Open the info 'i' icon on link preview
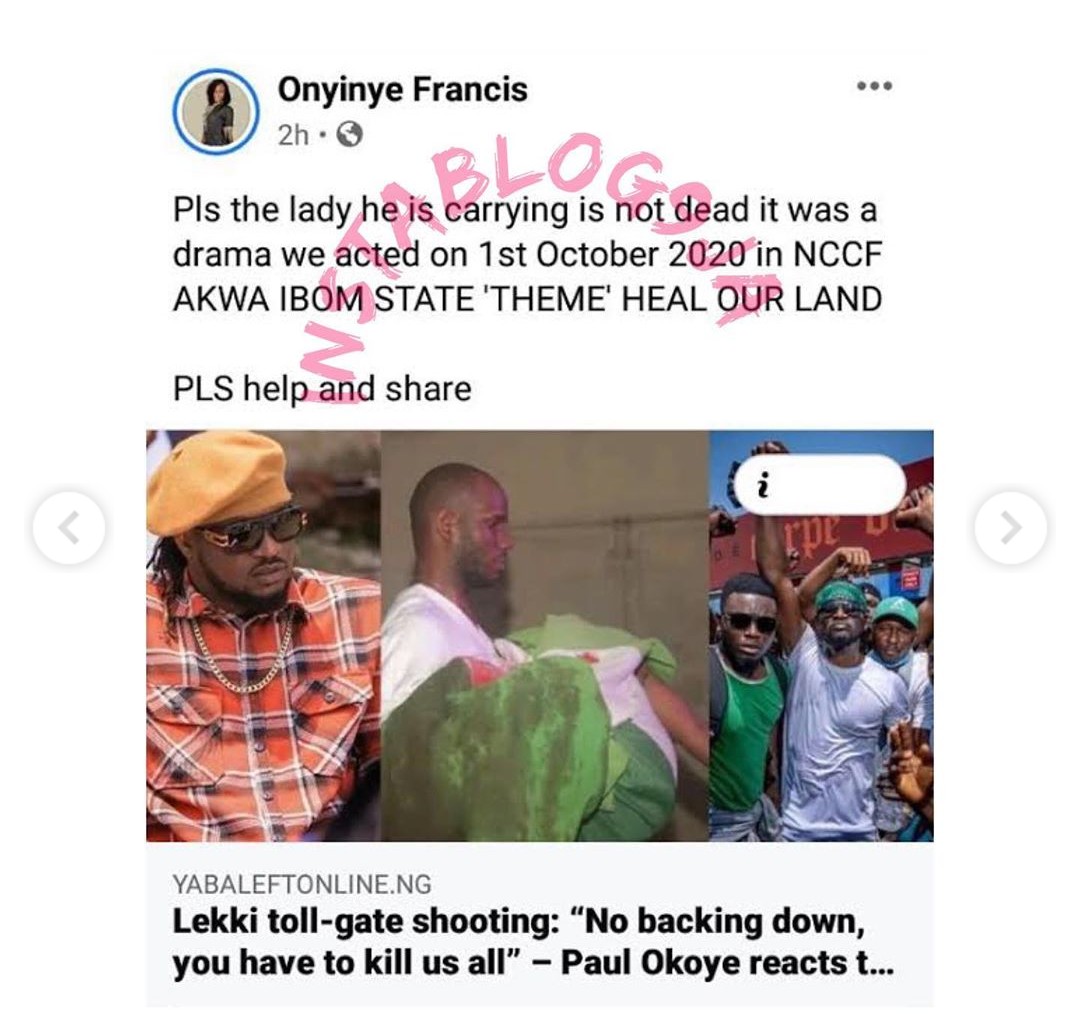The image size is (1080, 1036). coord(762,487)
